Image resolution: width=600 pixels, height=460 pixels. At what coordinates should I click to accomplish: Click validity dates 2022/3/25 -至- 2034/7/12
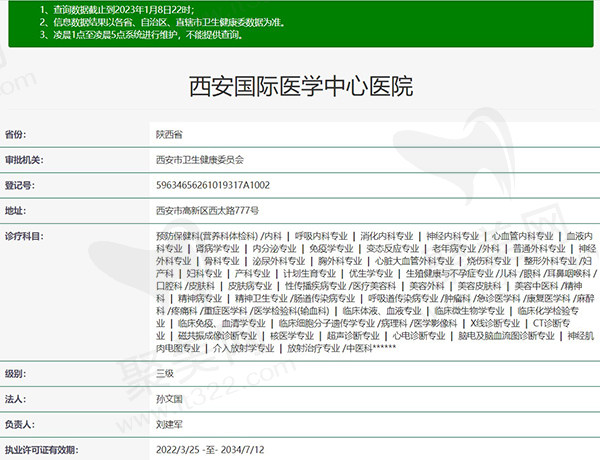210,450
